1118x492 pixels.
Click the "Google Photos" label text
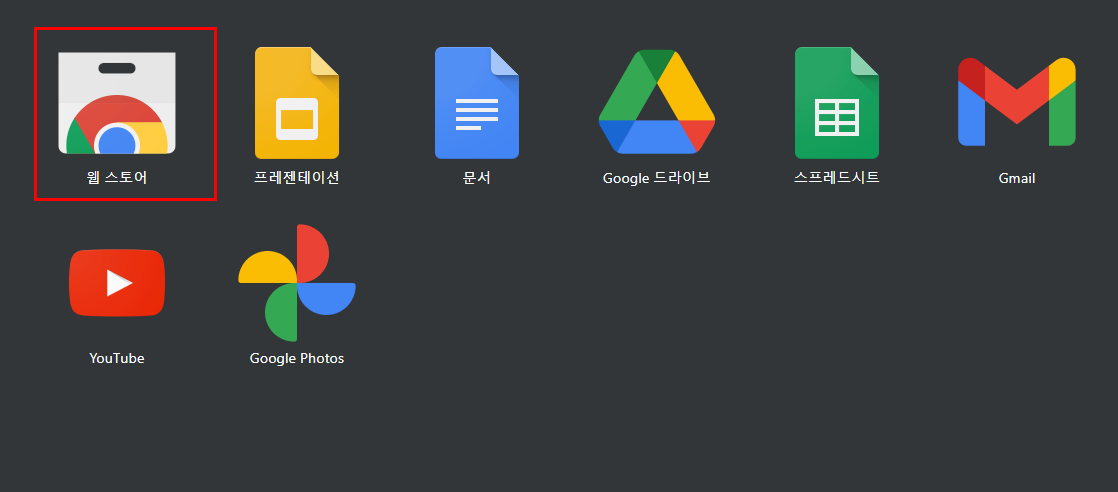point(297,358)
